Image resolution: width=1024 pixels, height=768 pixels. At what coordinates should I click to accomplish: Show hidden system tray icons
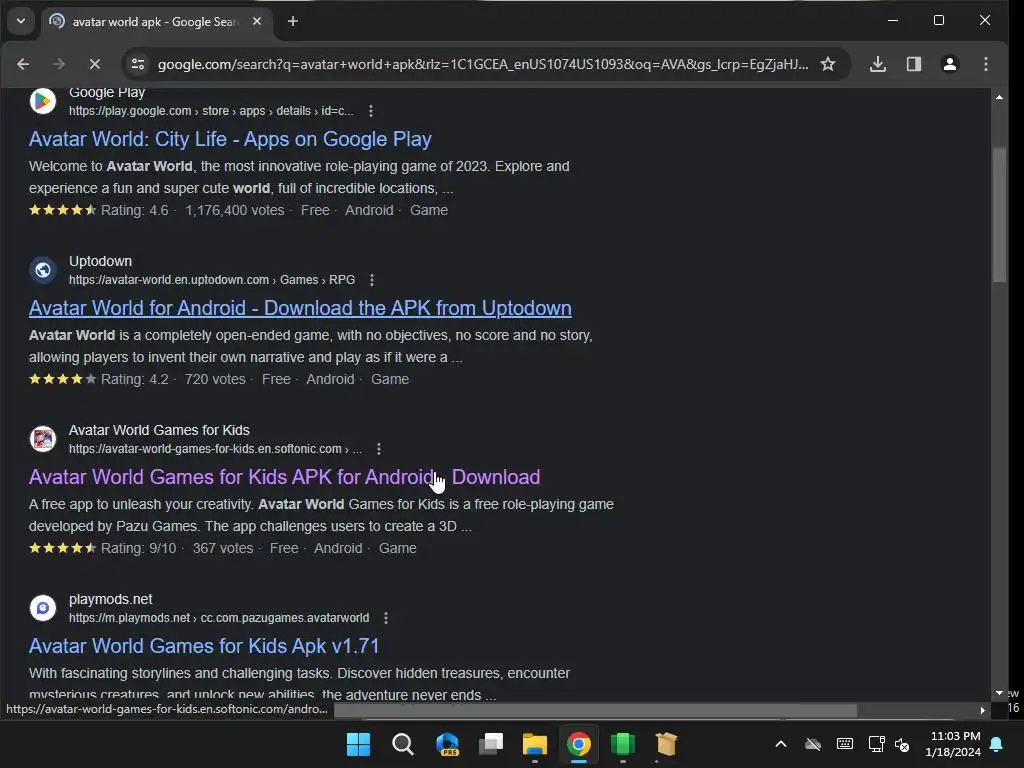pos(780,744)
